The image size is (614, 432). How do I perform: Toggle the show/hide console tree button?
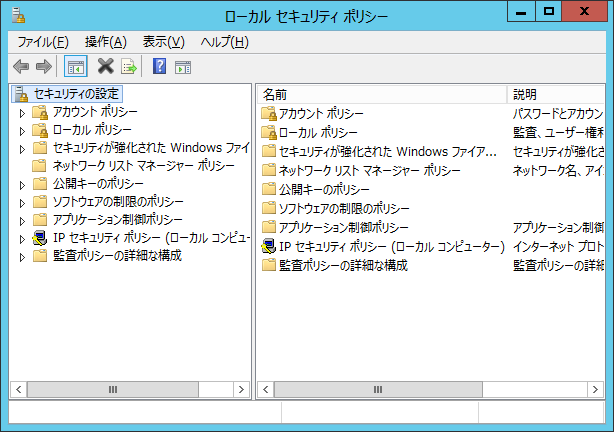click(76, 67)
